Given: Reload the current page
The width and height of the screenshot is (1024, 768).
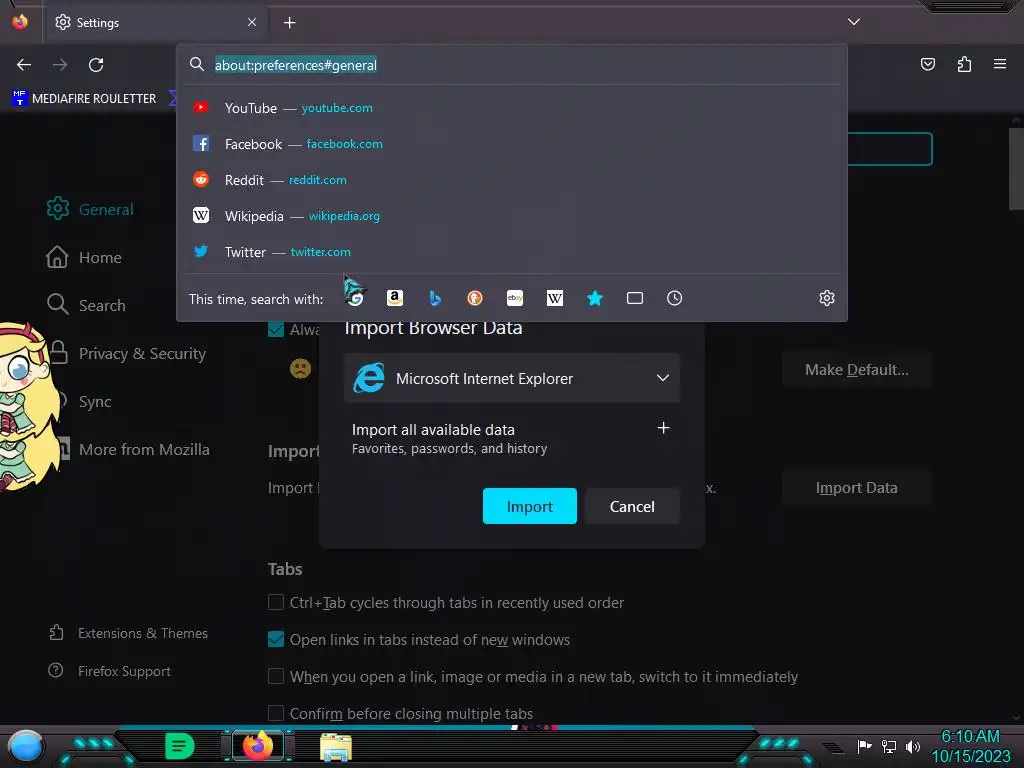Looking at the screenshot, I should 96,65.
